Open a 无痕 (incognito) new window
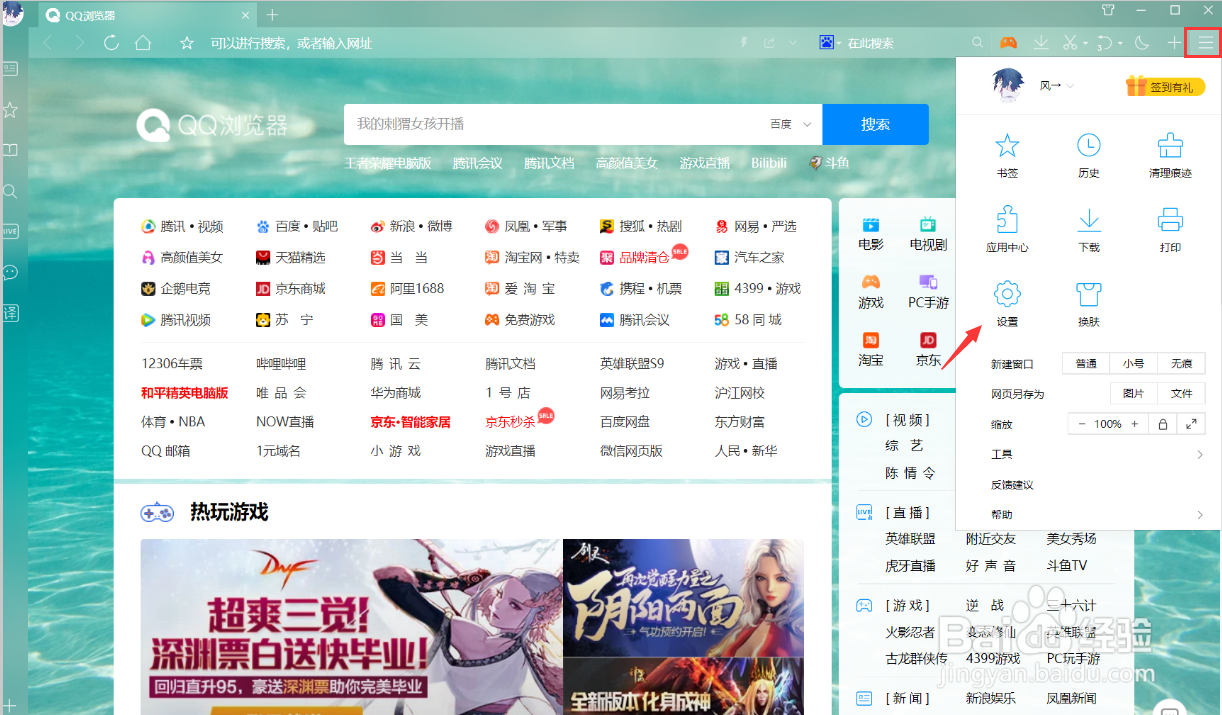Screen dimensions: 1222x715 (1181, 364)
